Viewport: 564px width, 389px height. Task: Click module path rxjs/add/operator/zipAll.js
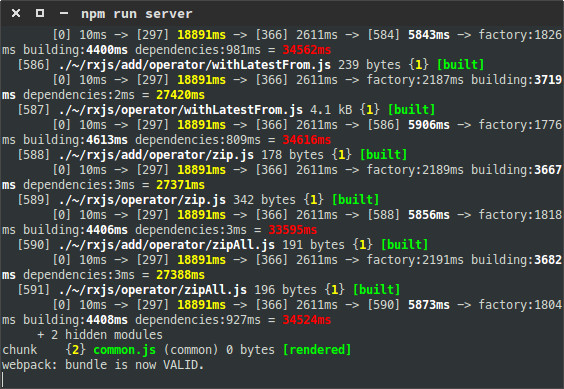(x=167, y=245)
